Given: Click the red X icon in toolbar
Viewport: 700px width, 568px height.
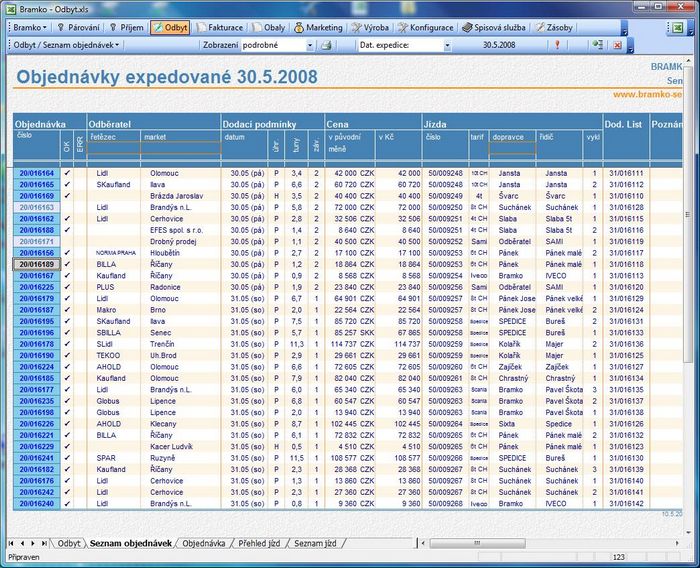Looking at the screenshot, I should click(617, 45).
